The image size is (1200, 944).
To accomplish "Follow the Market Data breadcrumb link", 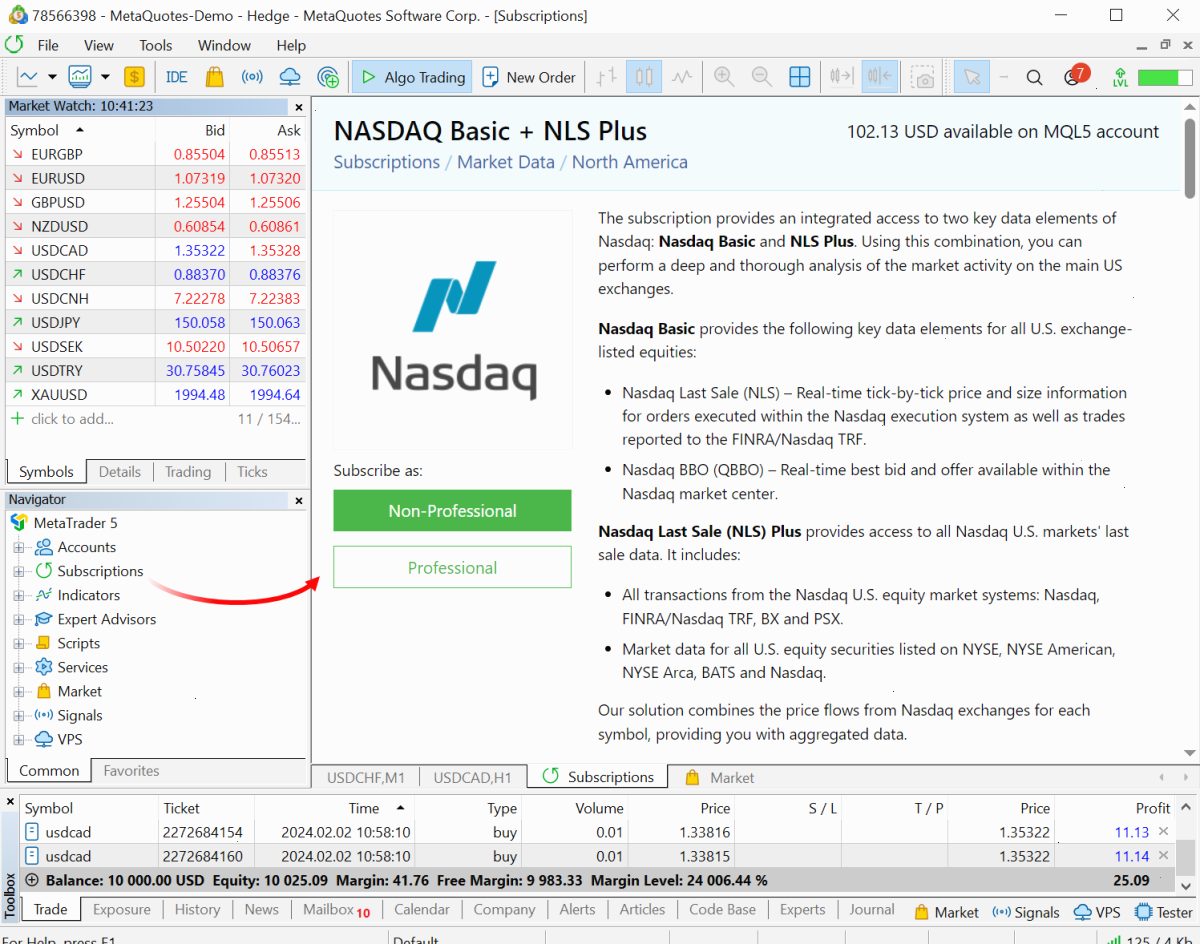I will tap(505, 162).
